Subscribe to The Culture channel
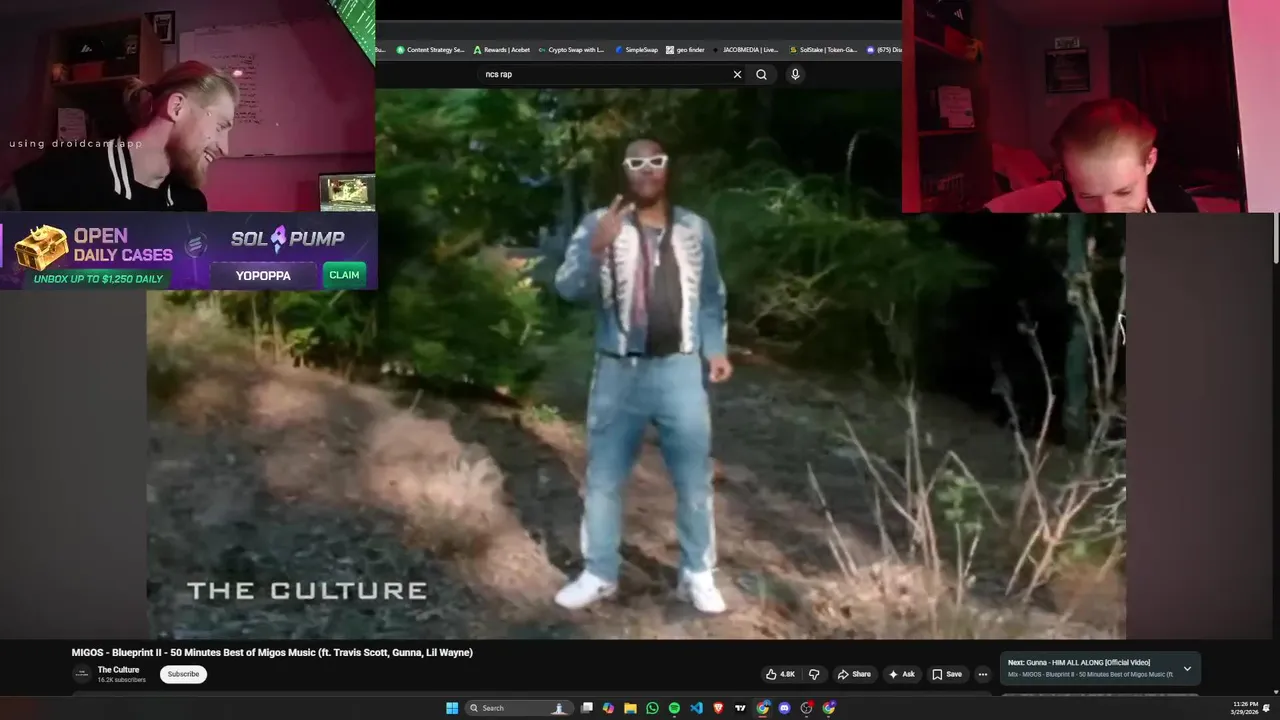 click(x=183, y=674)
